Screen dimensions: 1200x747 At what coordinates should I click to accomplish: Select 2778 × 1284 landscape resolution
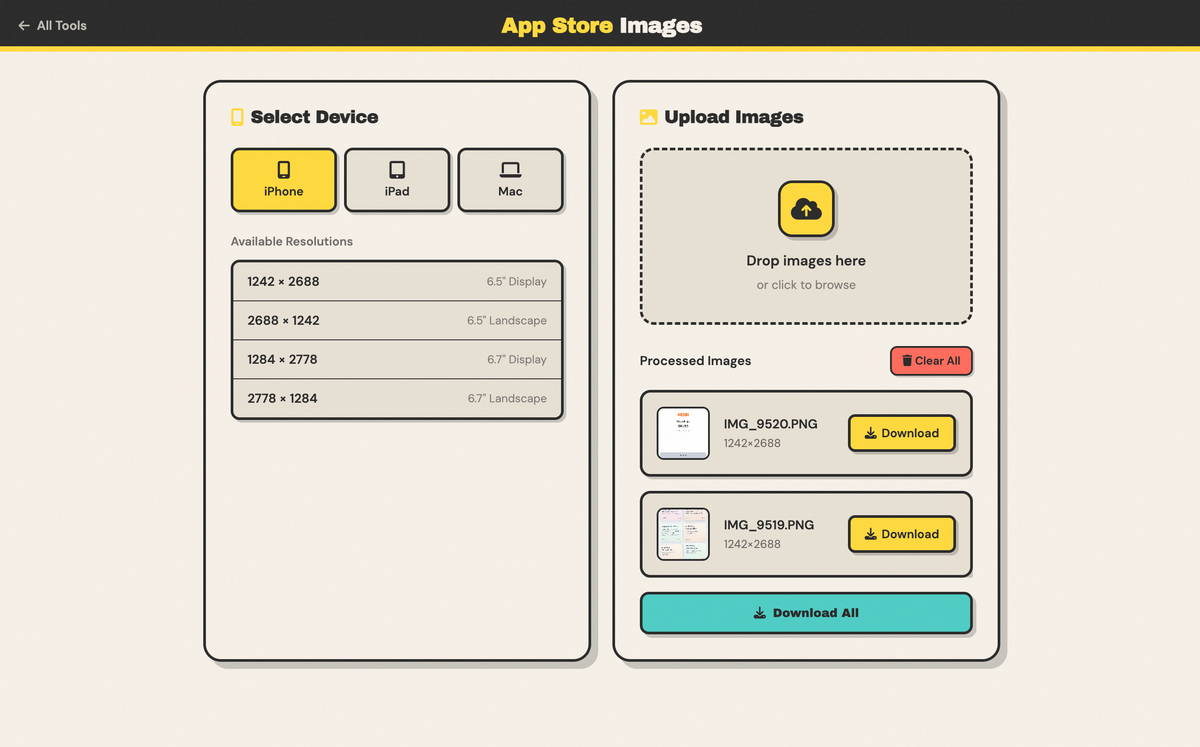tap(397, 398)
